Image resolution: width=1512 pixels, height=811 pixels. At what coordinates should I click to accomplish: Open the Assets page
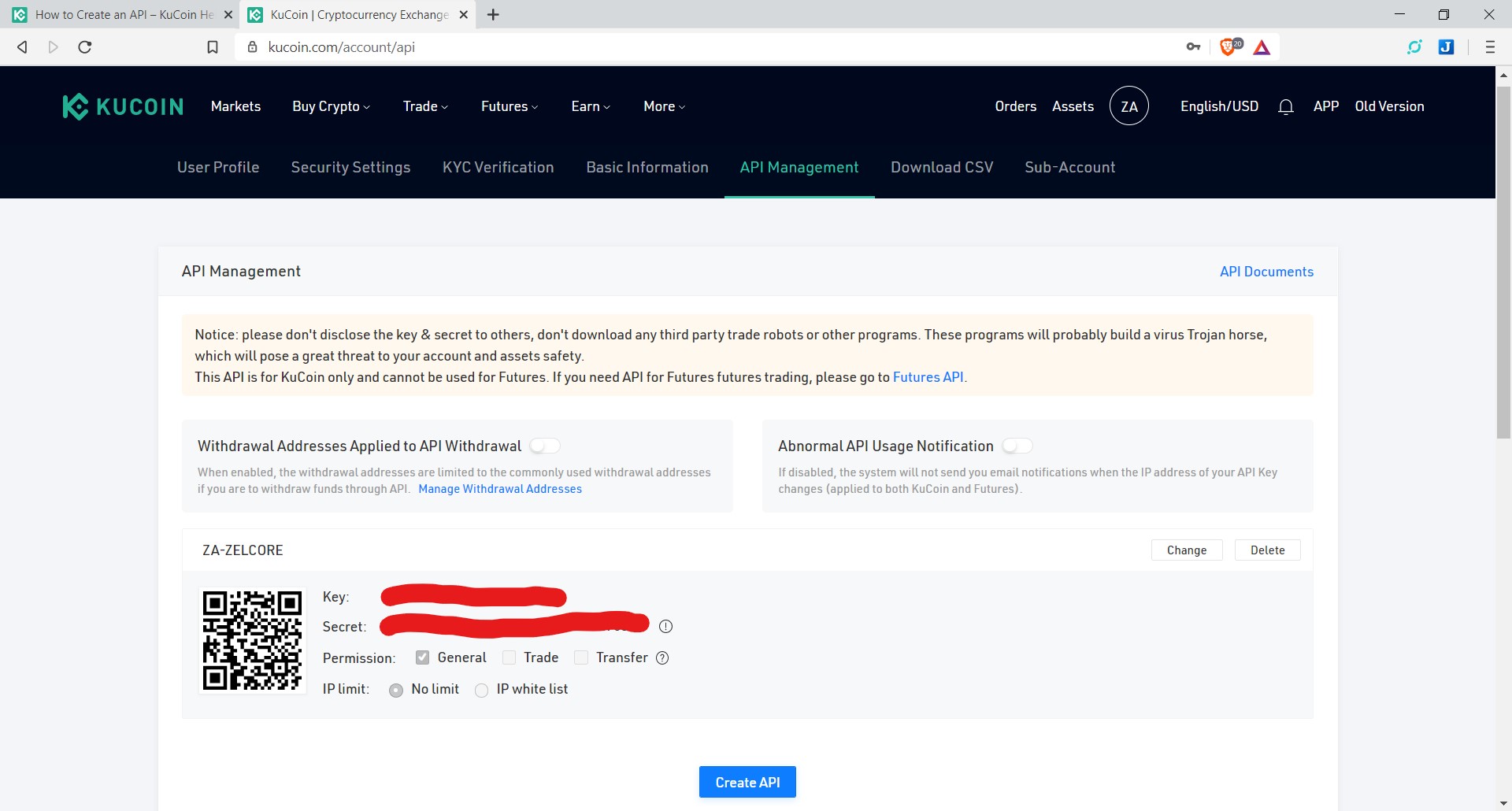1073,106
